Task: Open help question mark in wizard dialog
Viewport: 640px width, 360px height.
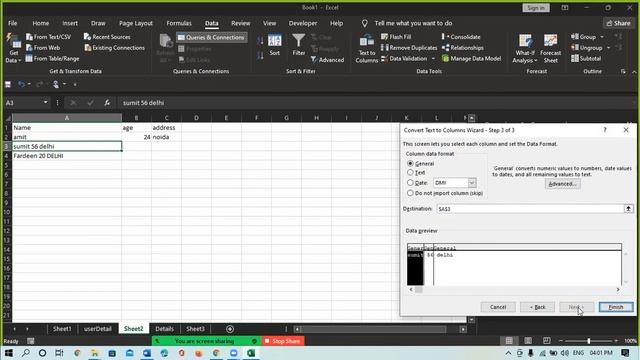Action: pos(605,130)
